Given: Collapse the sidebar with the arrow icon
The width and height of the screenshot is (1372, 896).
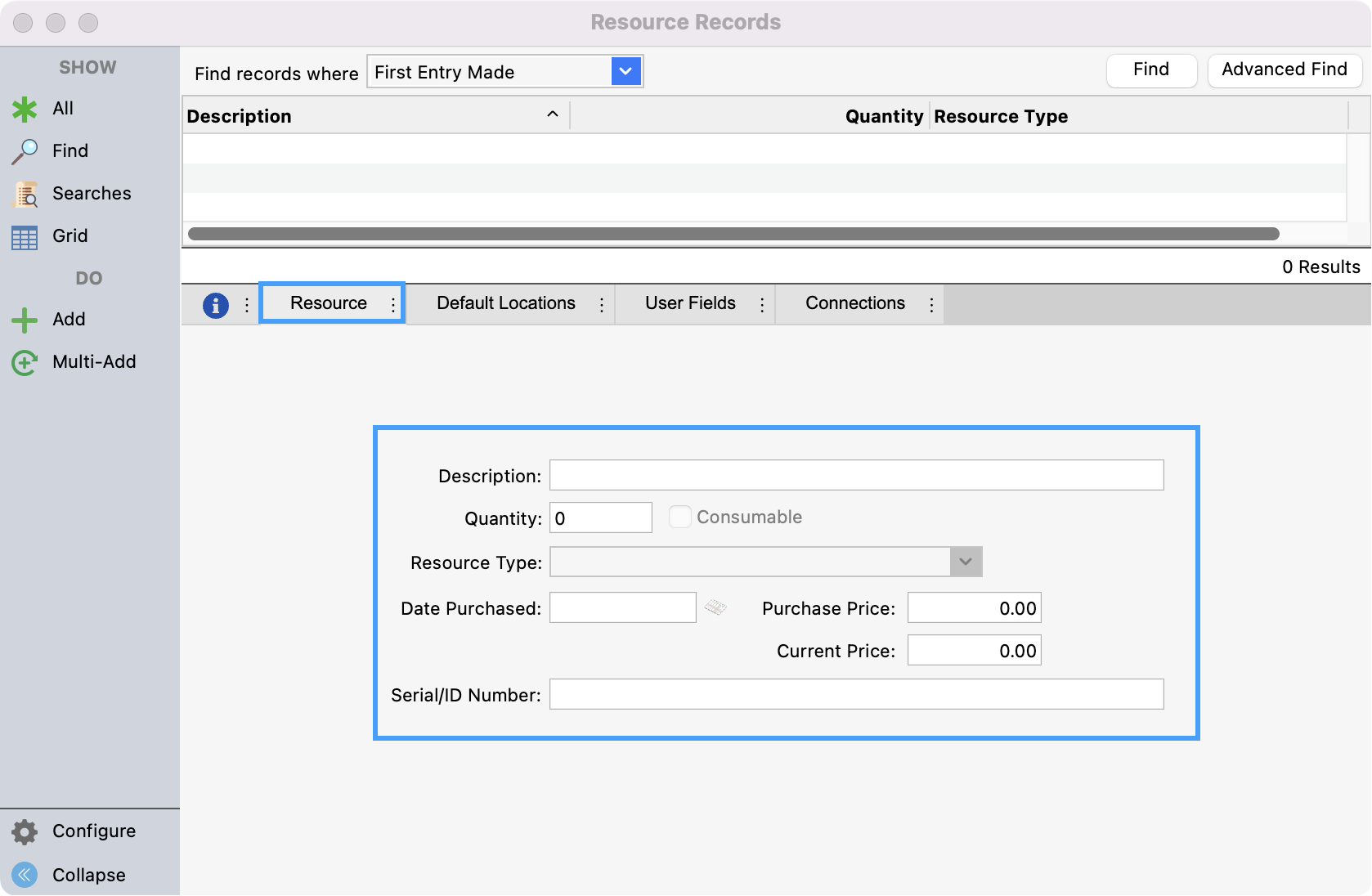Looking at the screenshot, I should pos(25,876).
